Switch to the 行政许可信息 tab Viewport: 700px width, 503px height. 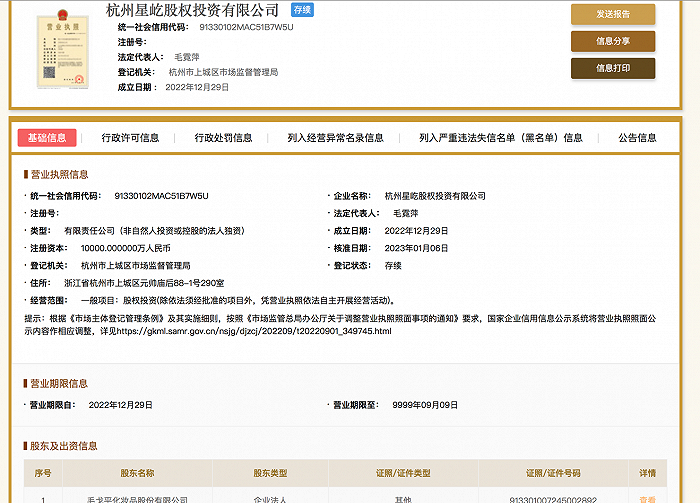pyautogui.click(x=130, y=137)
